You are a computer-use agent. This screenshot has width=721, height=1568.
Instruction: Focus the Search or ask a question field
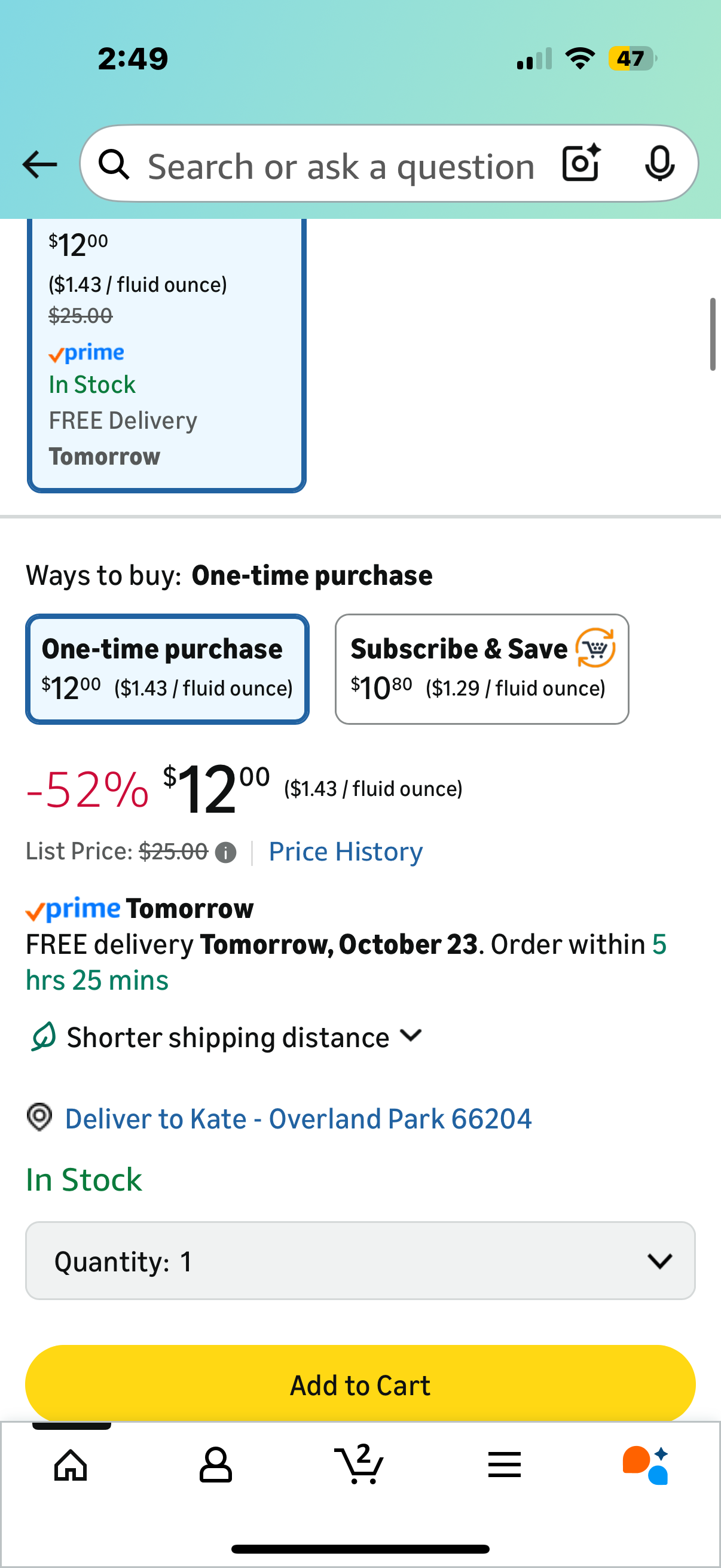pos(341,166)
